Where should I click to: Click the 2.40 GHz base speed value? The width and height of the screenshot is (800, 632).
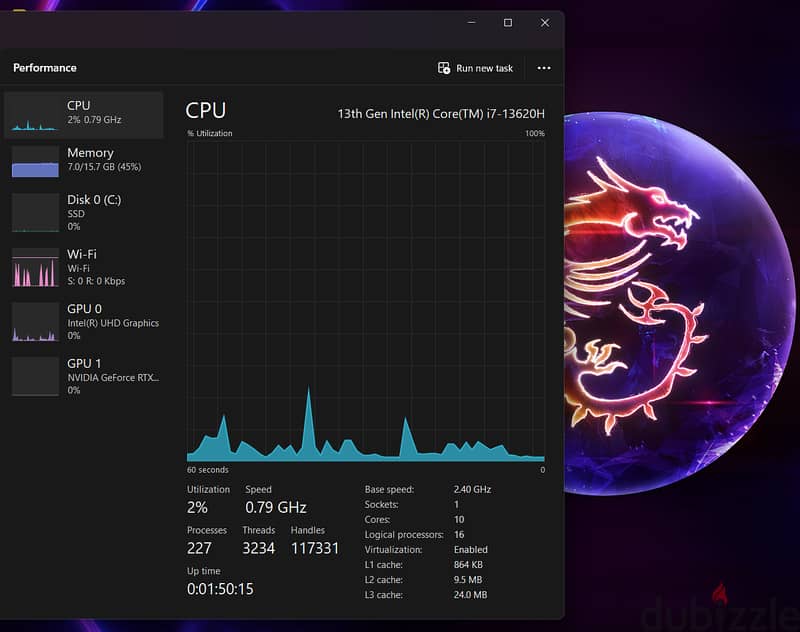coord(472,489)
